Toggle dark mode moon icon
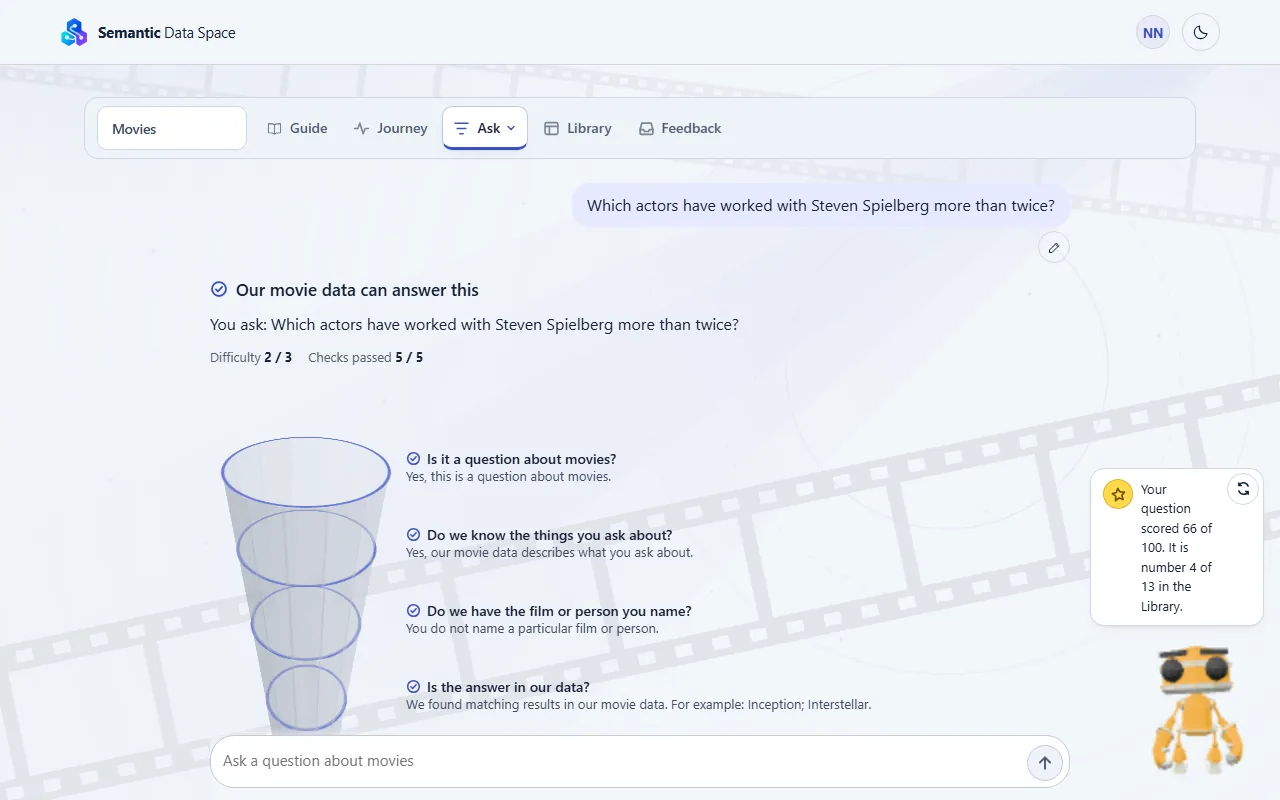1280x800 pixels. click(x=1201, y=33)
